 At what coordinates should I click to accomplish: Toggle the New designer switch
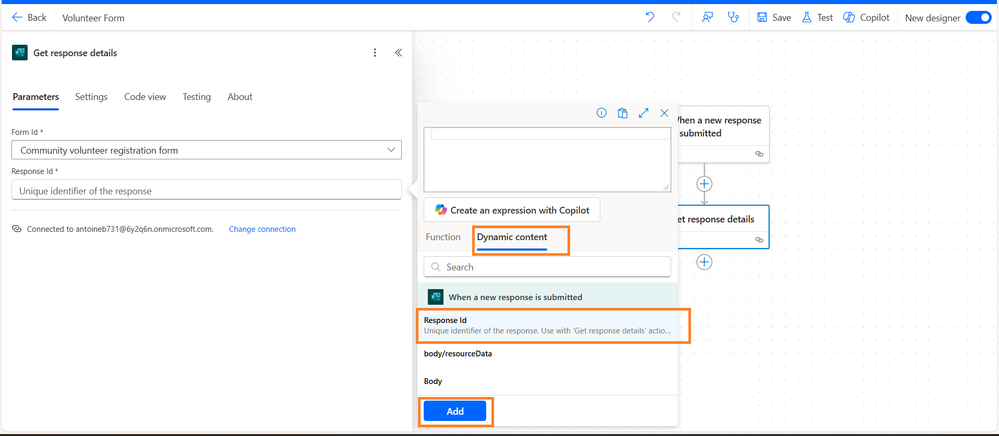click(978, 18)
